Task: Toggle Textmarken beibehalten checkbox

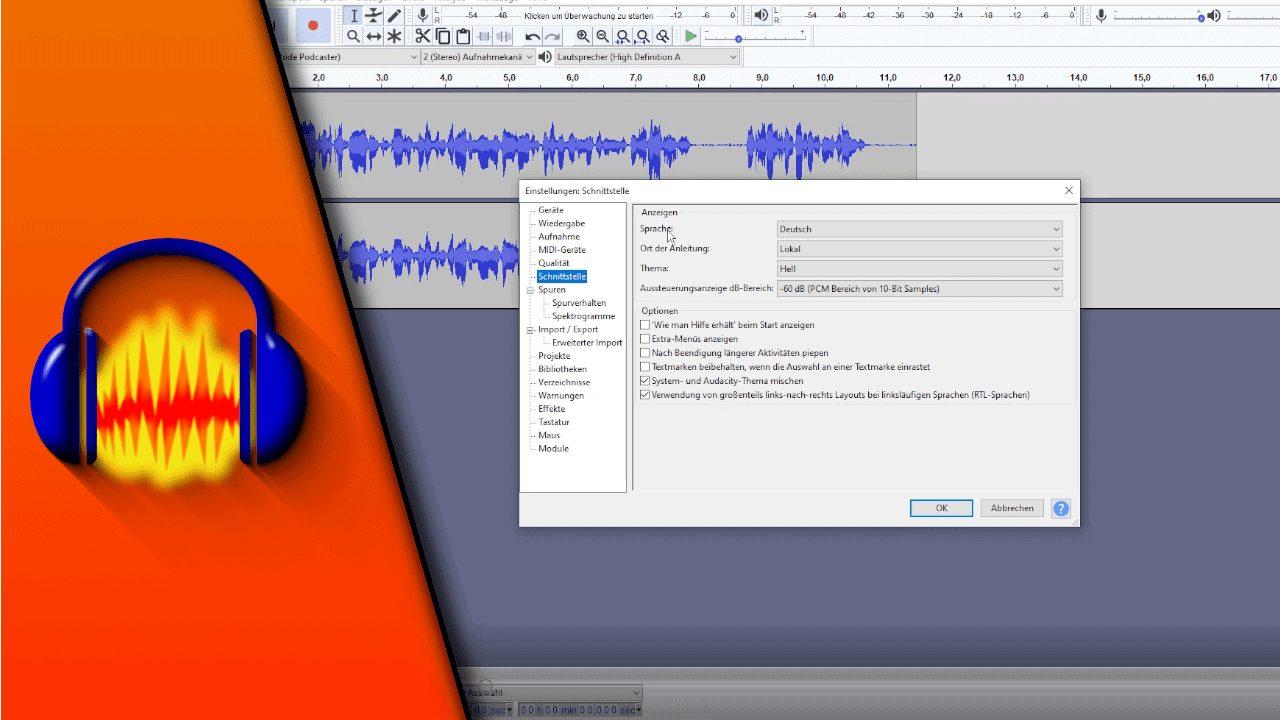Action: [645, 367]
